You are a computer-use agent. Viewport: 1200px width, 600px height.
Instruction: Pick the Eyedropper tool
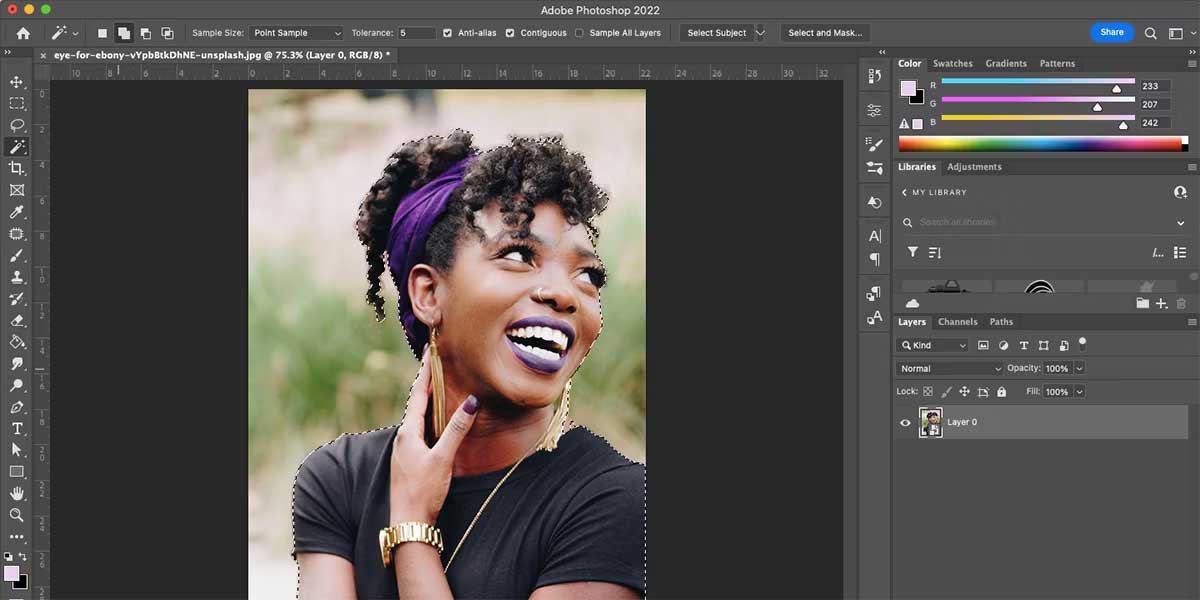click(x=17, y=212)
